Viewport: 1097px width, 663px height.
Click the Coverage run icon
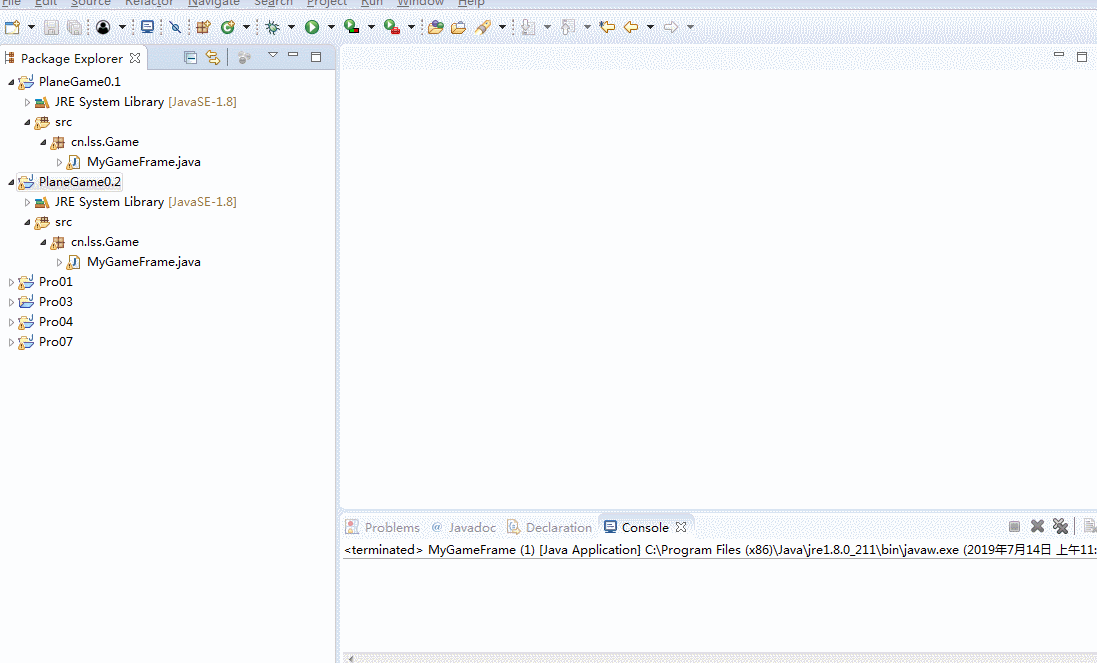pyautogui.click(x=352, y=27)
